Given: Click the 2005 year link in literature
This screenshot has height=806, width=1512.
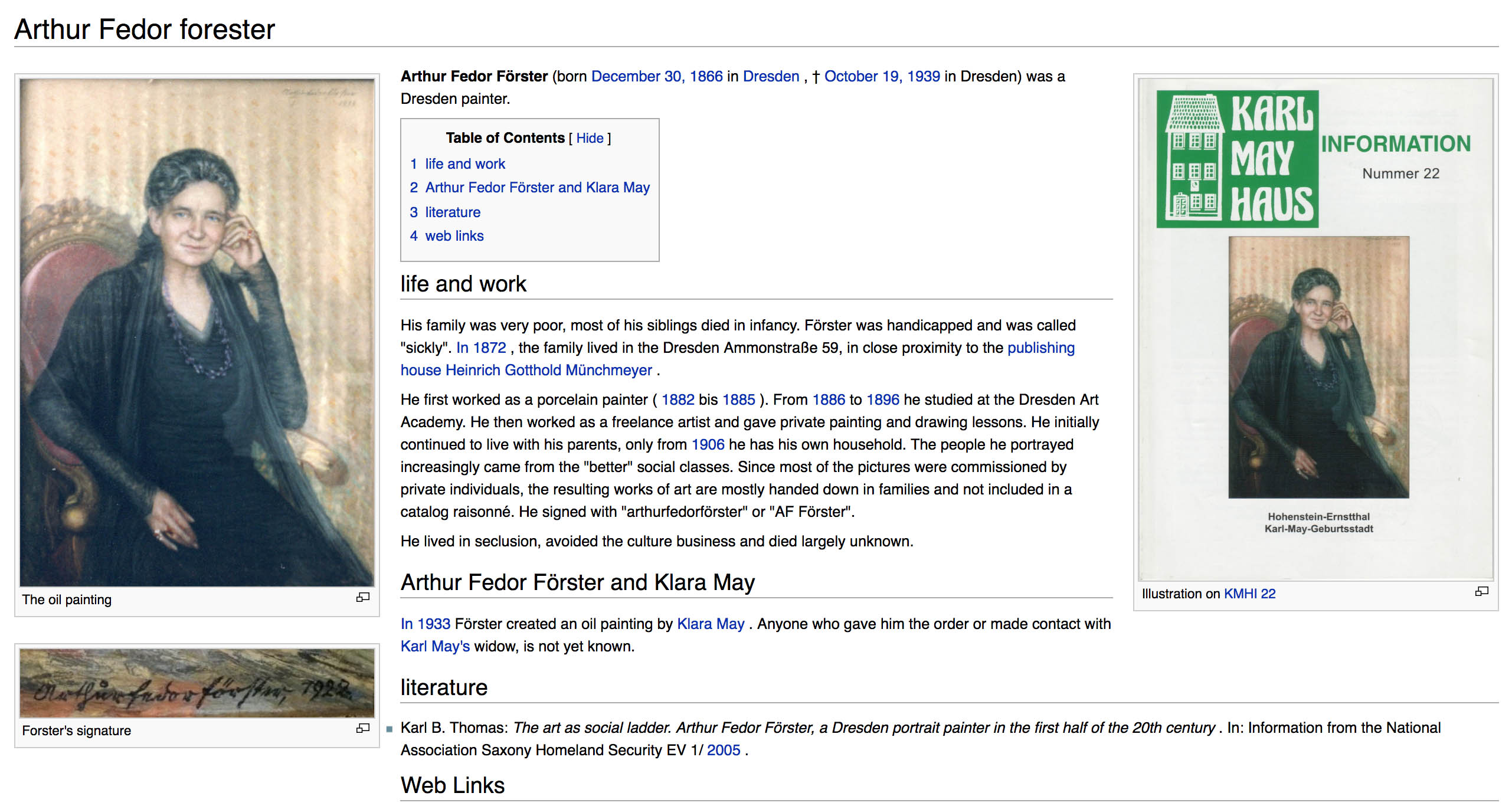Looking at the screenshot, I should click(723, 751).
